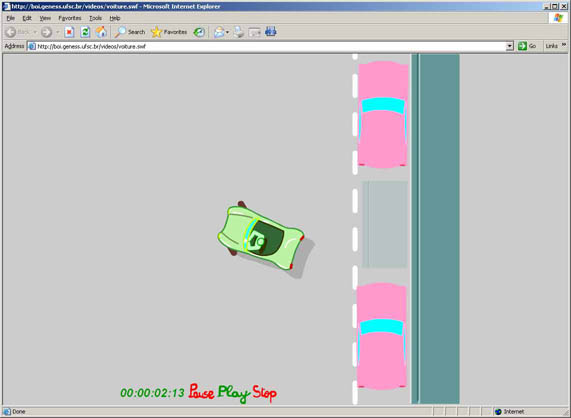Screen dimensions: 571x418
Task: Open the Favorites menu
Action: pos(70,18)
